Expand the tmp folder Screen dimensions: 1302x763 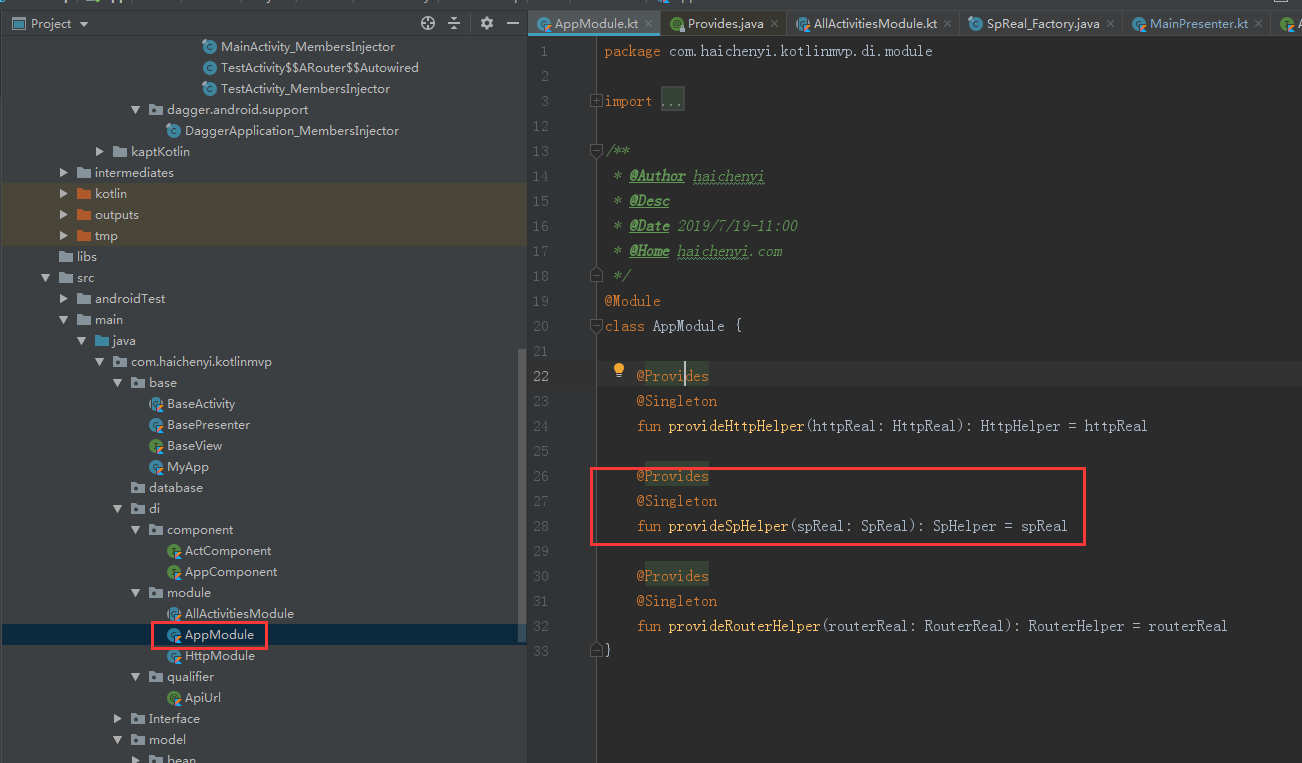click(x=65, y=236)
